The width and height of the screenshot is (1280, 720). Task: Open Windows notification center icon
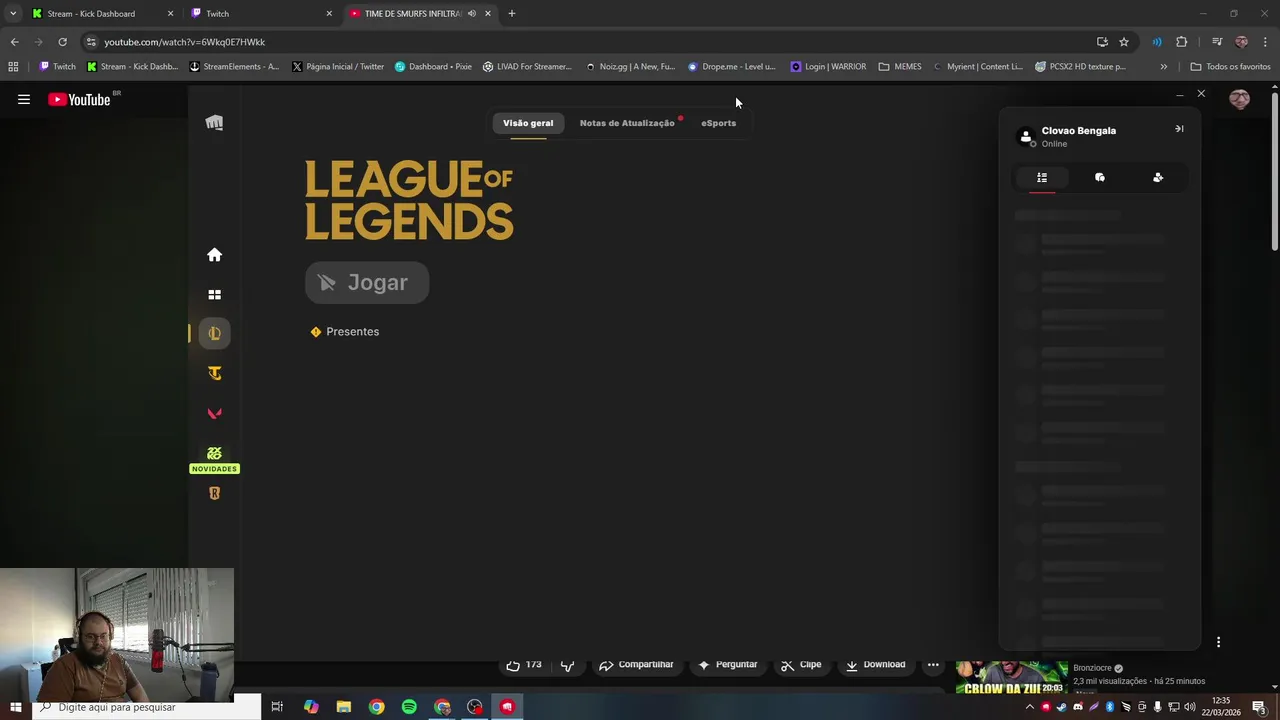(x=1259, y=707)
